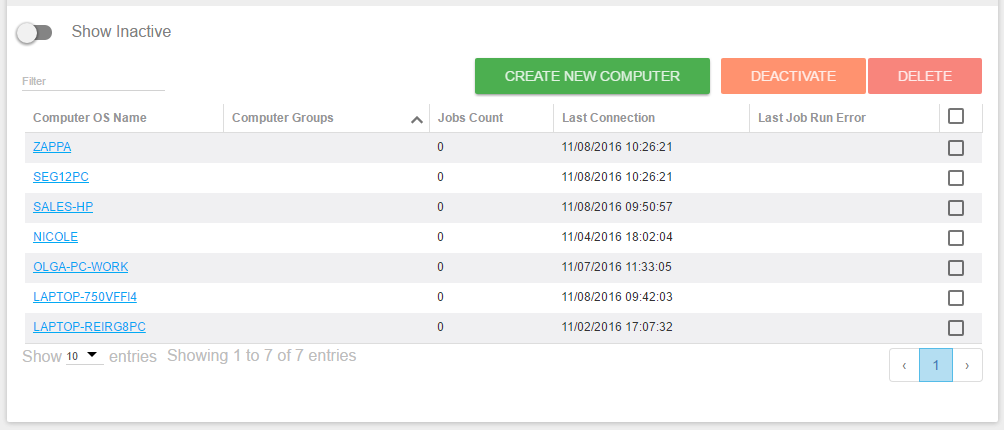Screen dimensions: 1004x430
Task: Go to previous page arrow
Action: (x=904, y=365)
